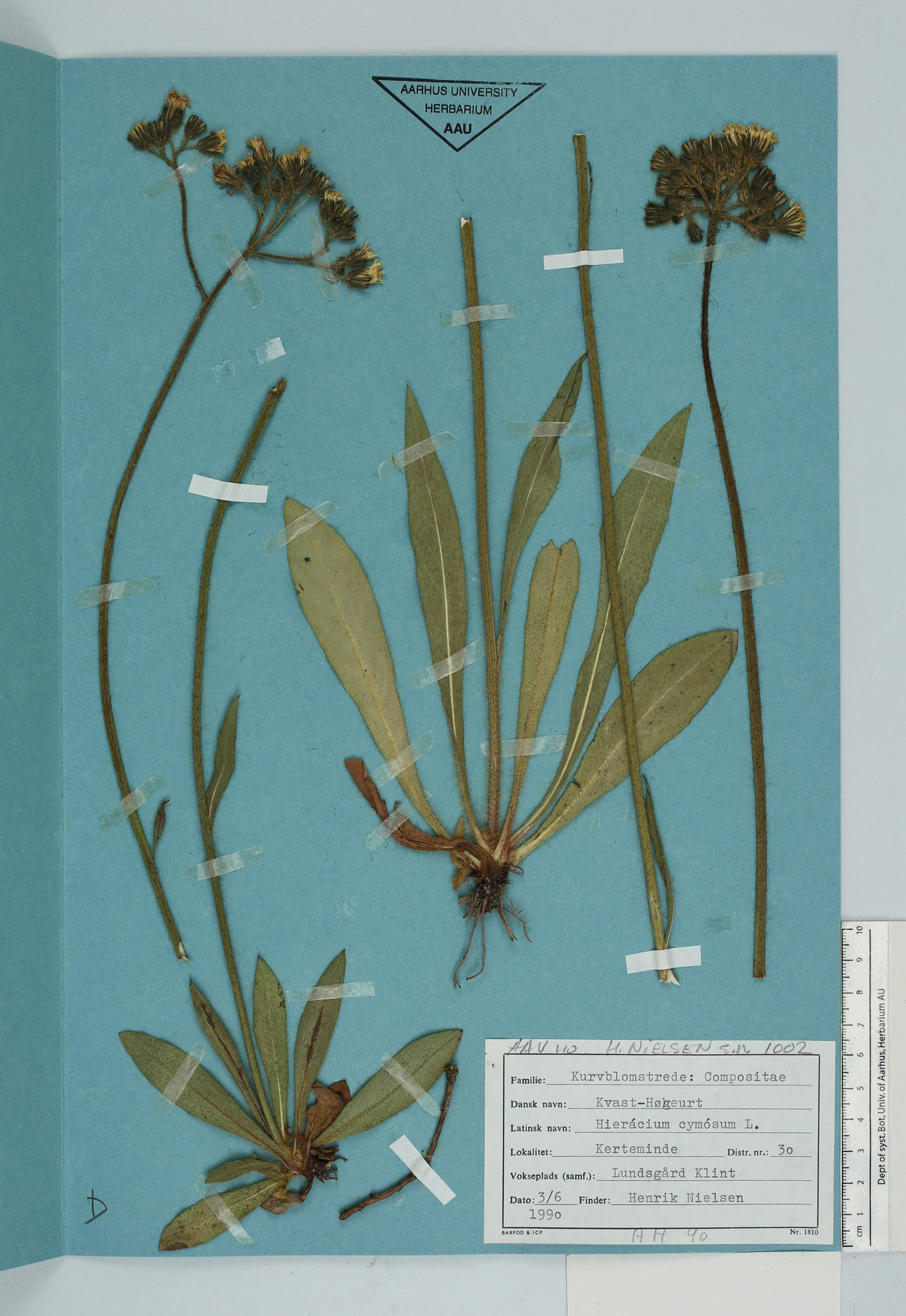Select the Danish name Kvast-Høgeurt field
Viewport: 906px width, 1316px height.
650,1102
